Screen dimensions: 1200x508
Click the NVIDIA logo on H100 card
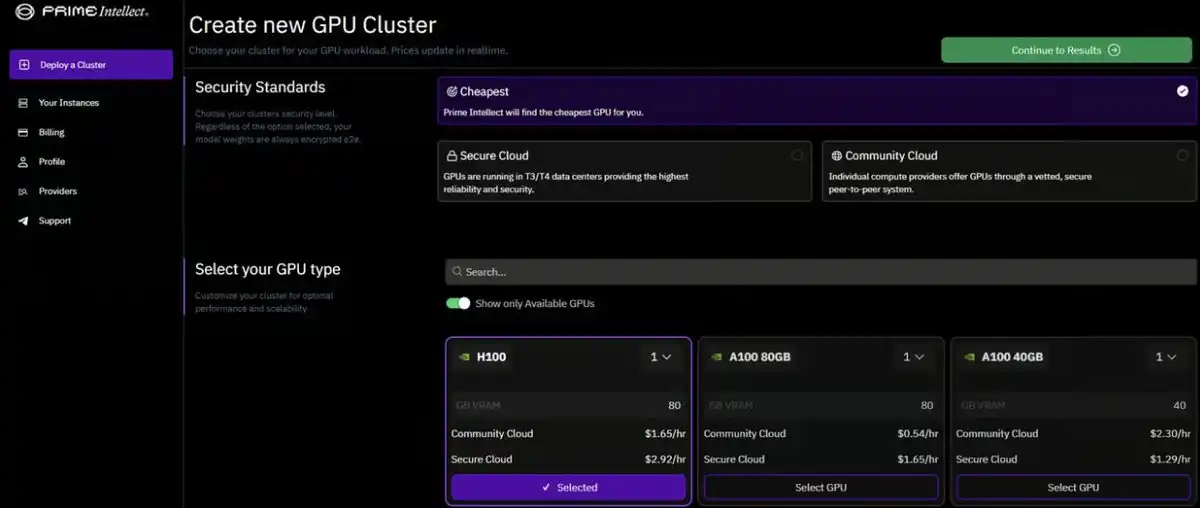coord(463,357)
